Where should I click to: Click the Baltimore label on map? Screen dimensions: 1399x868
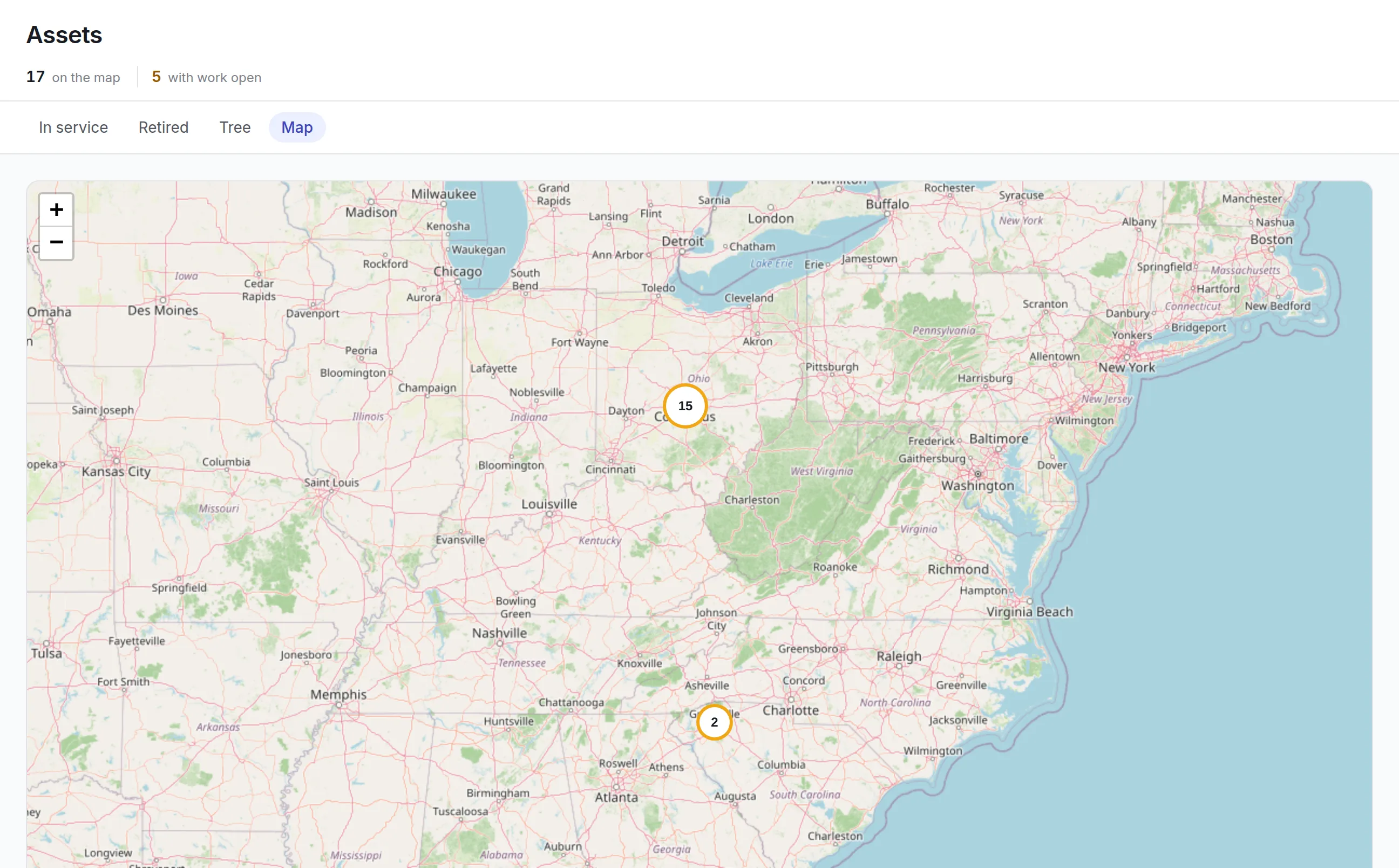click(x=999, y=439)
